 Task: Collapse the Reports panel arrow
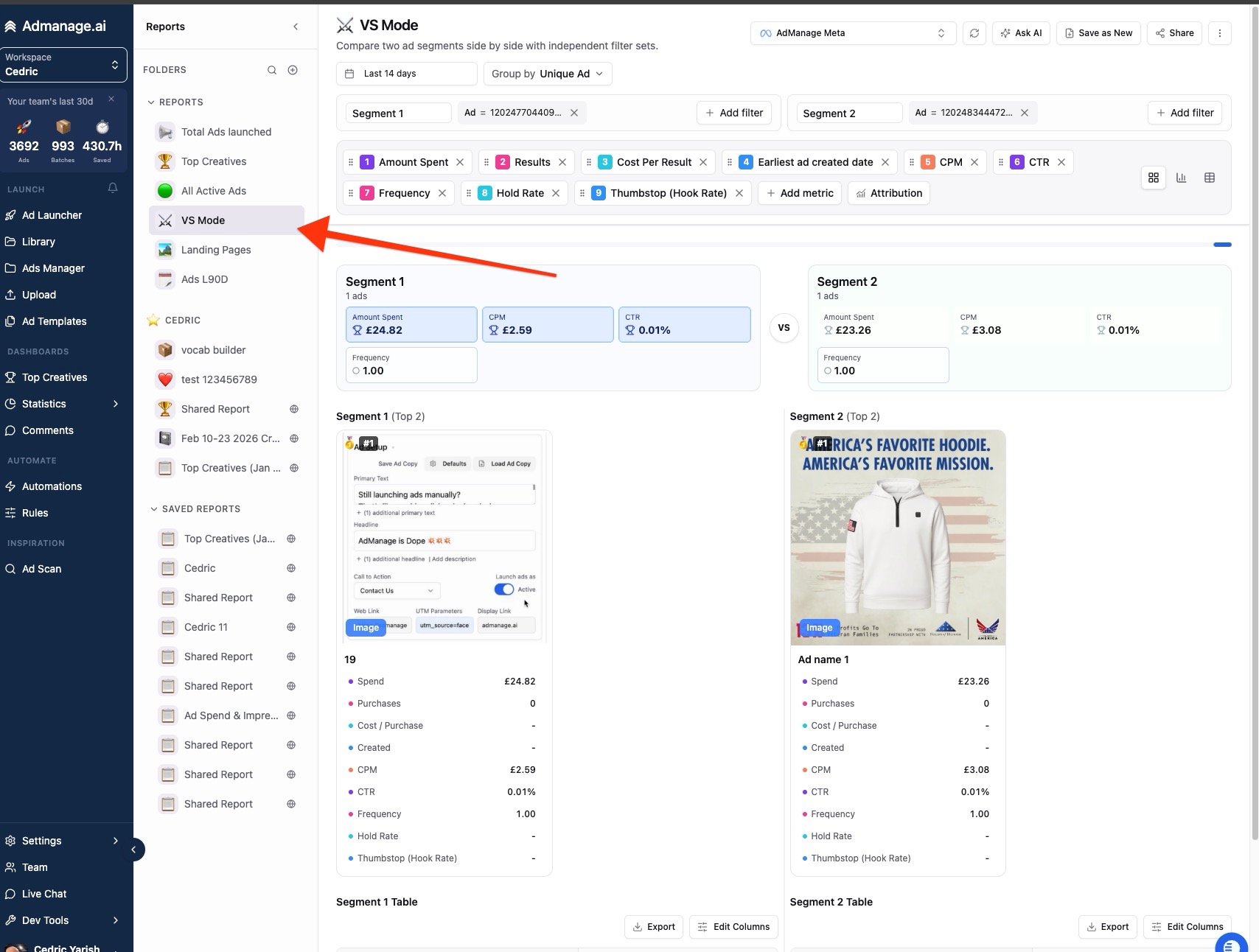pos(296,27)
